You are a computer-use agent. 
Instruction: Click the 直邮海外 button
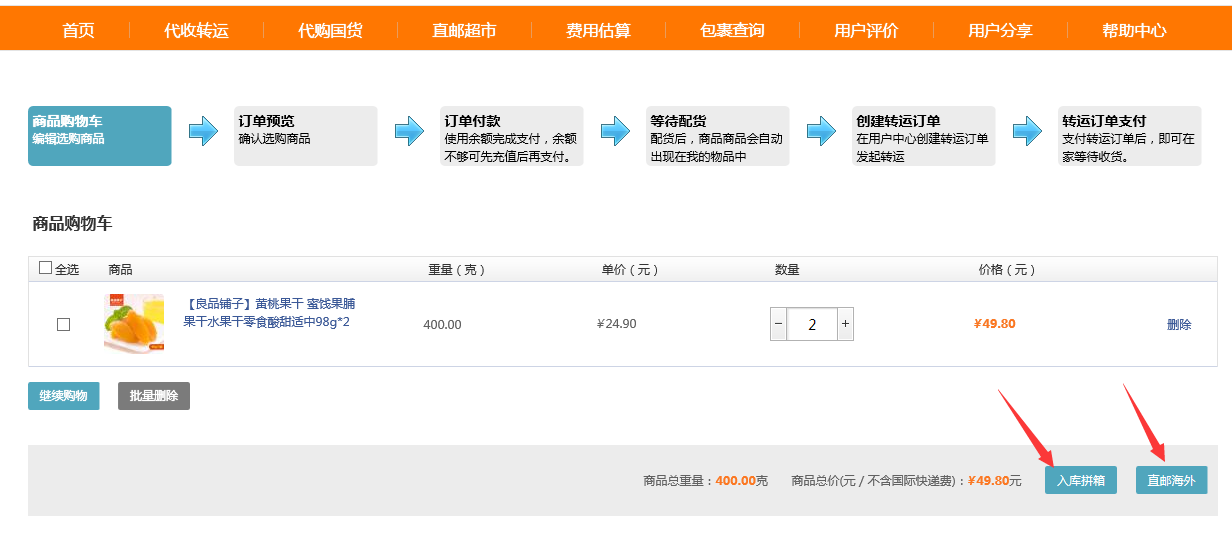1171,480
